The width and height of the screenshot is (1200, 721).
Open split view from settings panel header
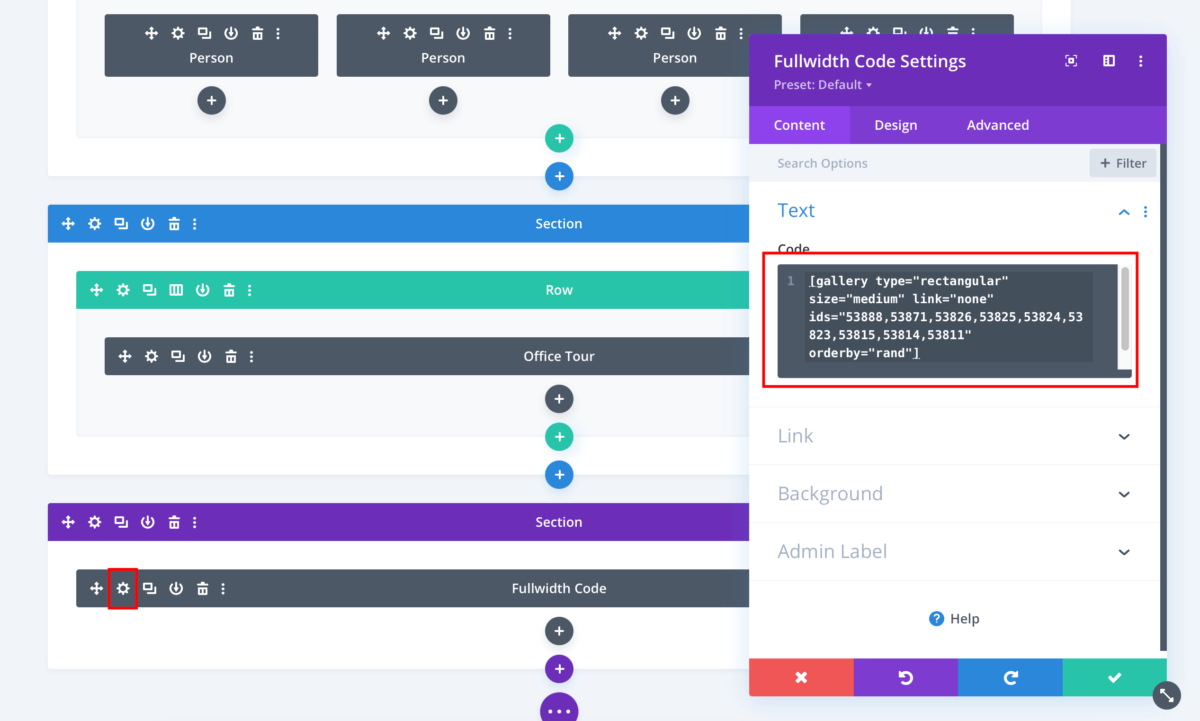click(x=1108, y=61)
